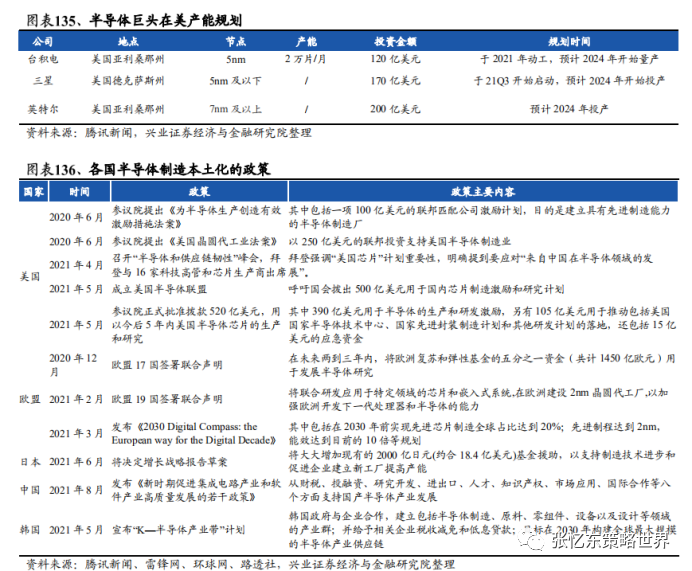
Task: Click the title '图表136、各国半导体制造本土化的政策'
Action: pos(148,169)
